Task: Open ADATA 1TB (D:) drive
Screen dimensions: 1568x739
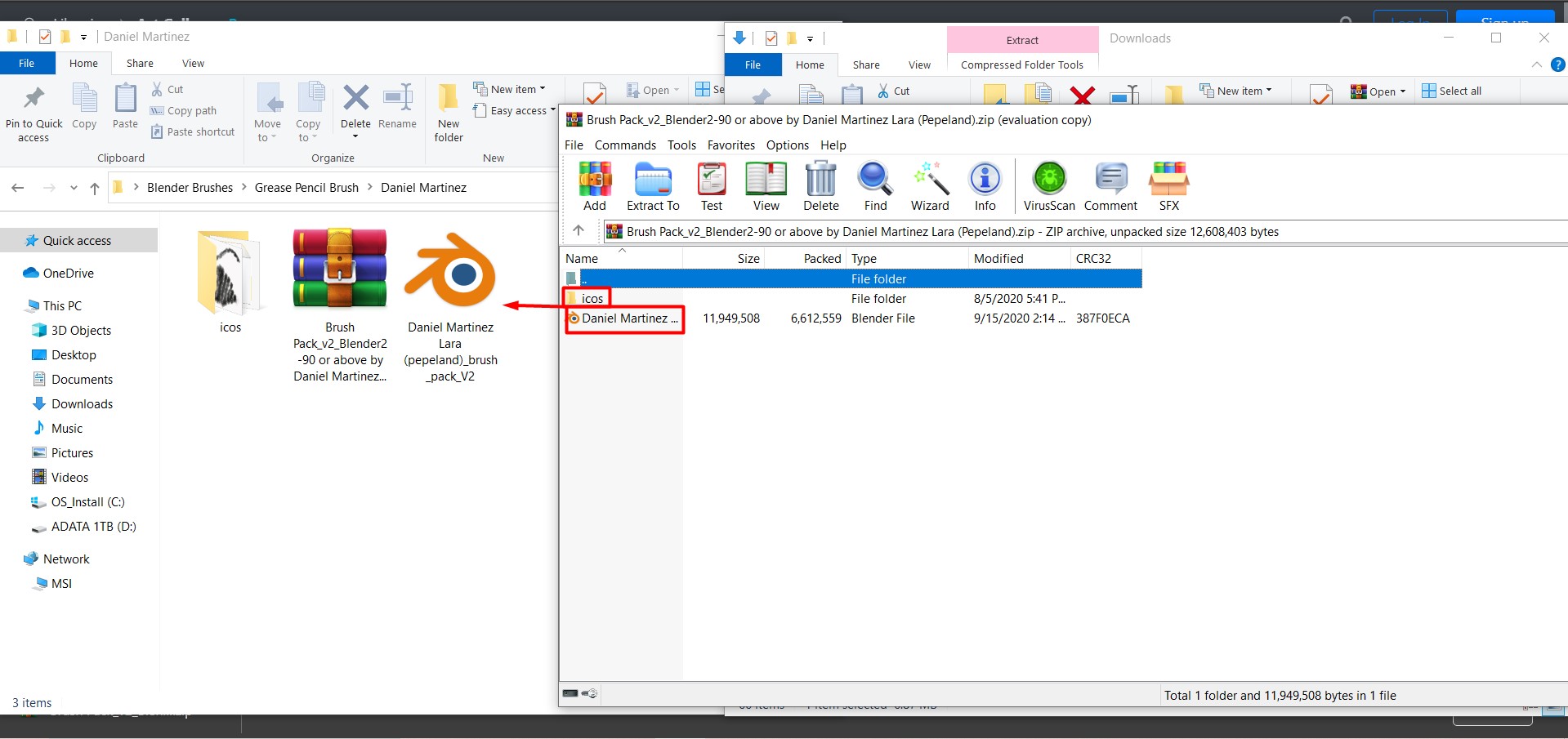Action: coord(93,526)
